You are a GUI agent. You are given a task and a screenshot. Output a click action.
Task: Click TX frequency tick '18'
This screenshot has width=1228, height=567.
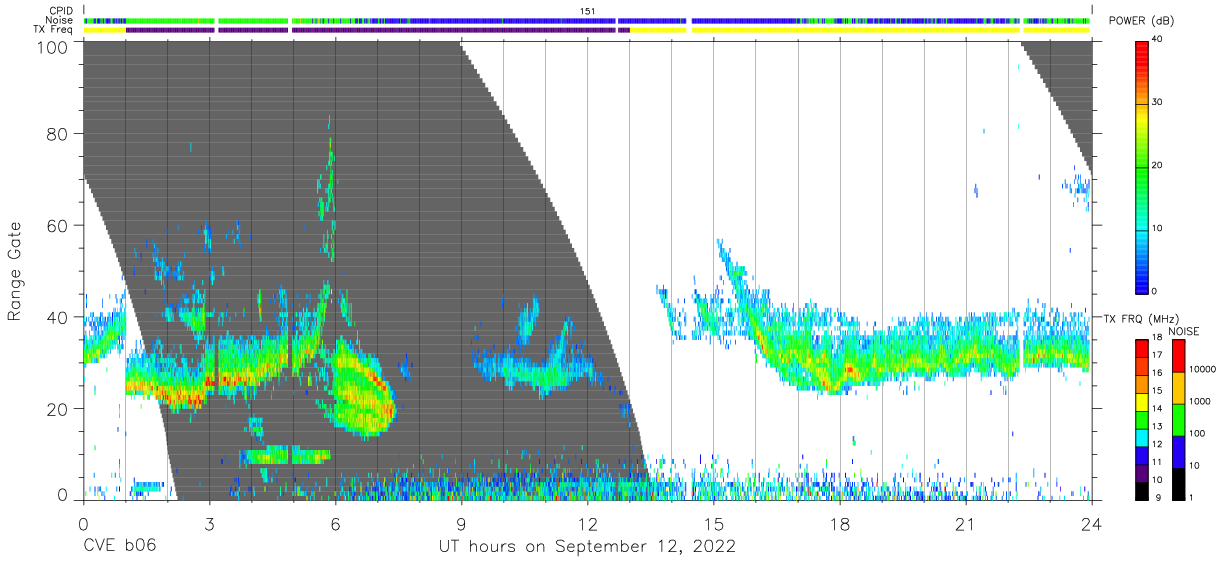(x=1157, y=338)
